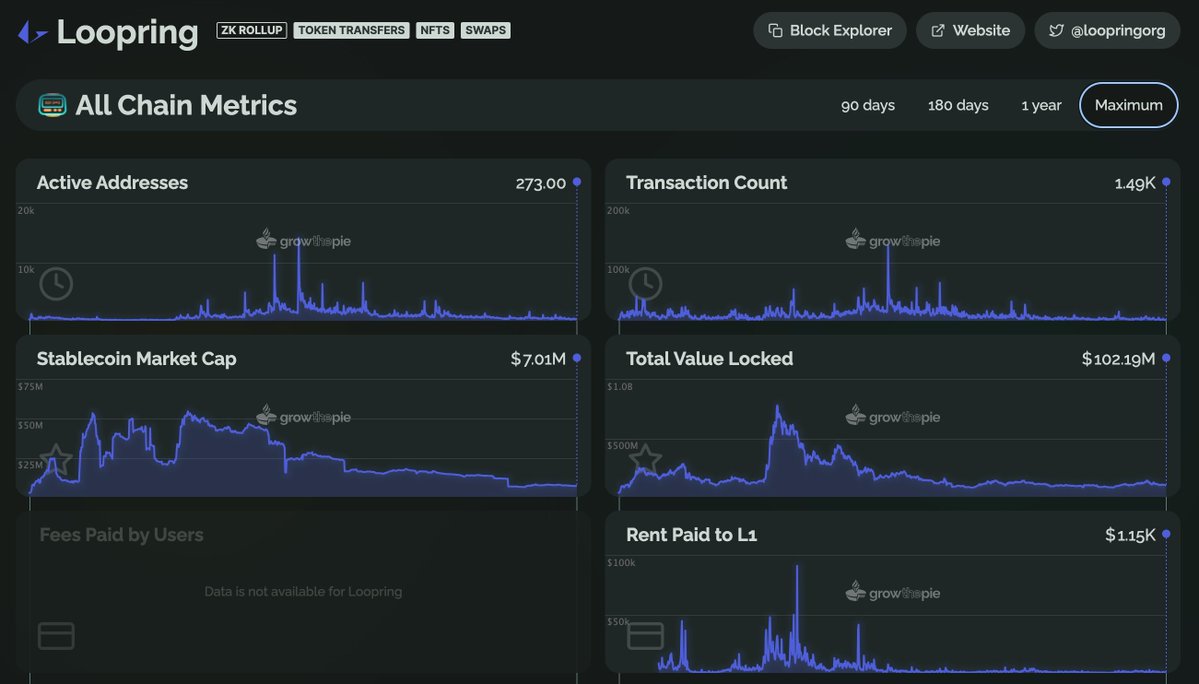Open the Block Explorer
Image resolution: width=1199 pixels, height=684 pixels.
click(829, 30)
